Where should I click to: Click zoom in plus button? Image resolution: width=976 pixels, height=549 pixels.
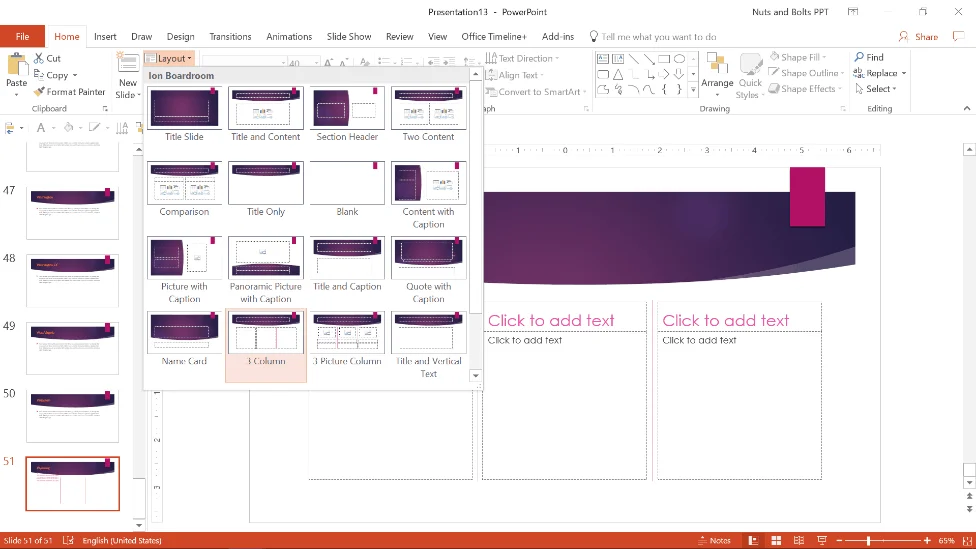point(927,540)
